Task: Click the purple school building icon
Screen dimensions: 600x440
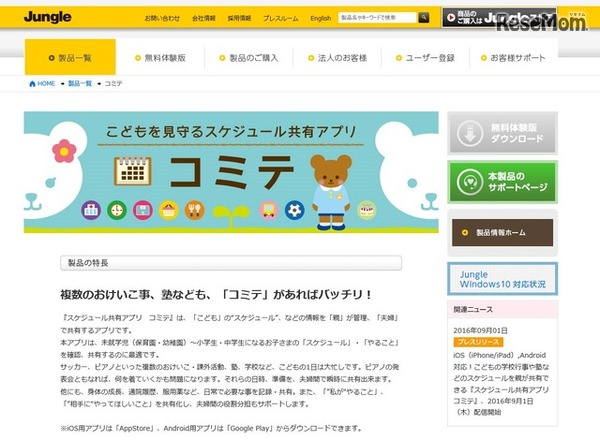Action: pyautogui.click(x=91, y=210)
